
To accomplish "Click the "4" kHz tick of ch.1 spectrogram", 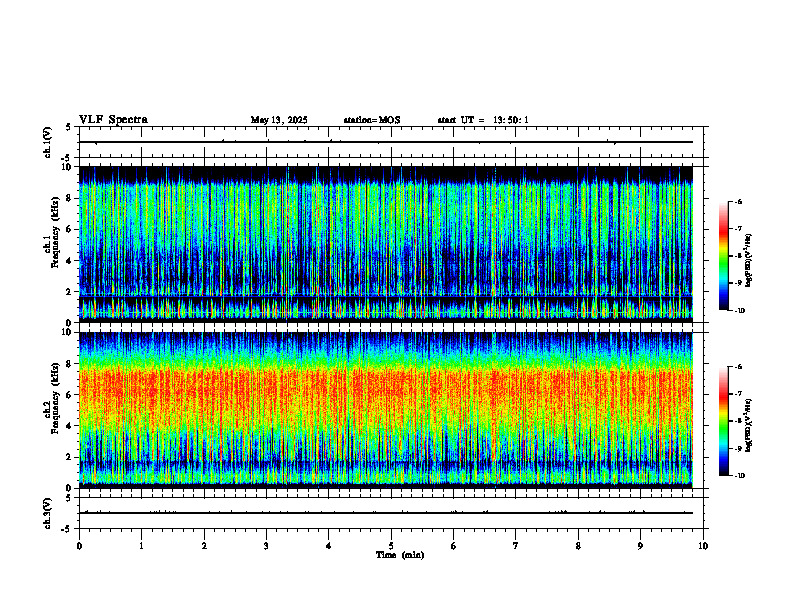I will coord(70,261).
